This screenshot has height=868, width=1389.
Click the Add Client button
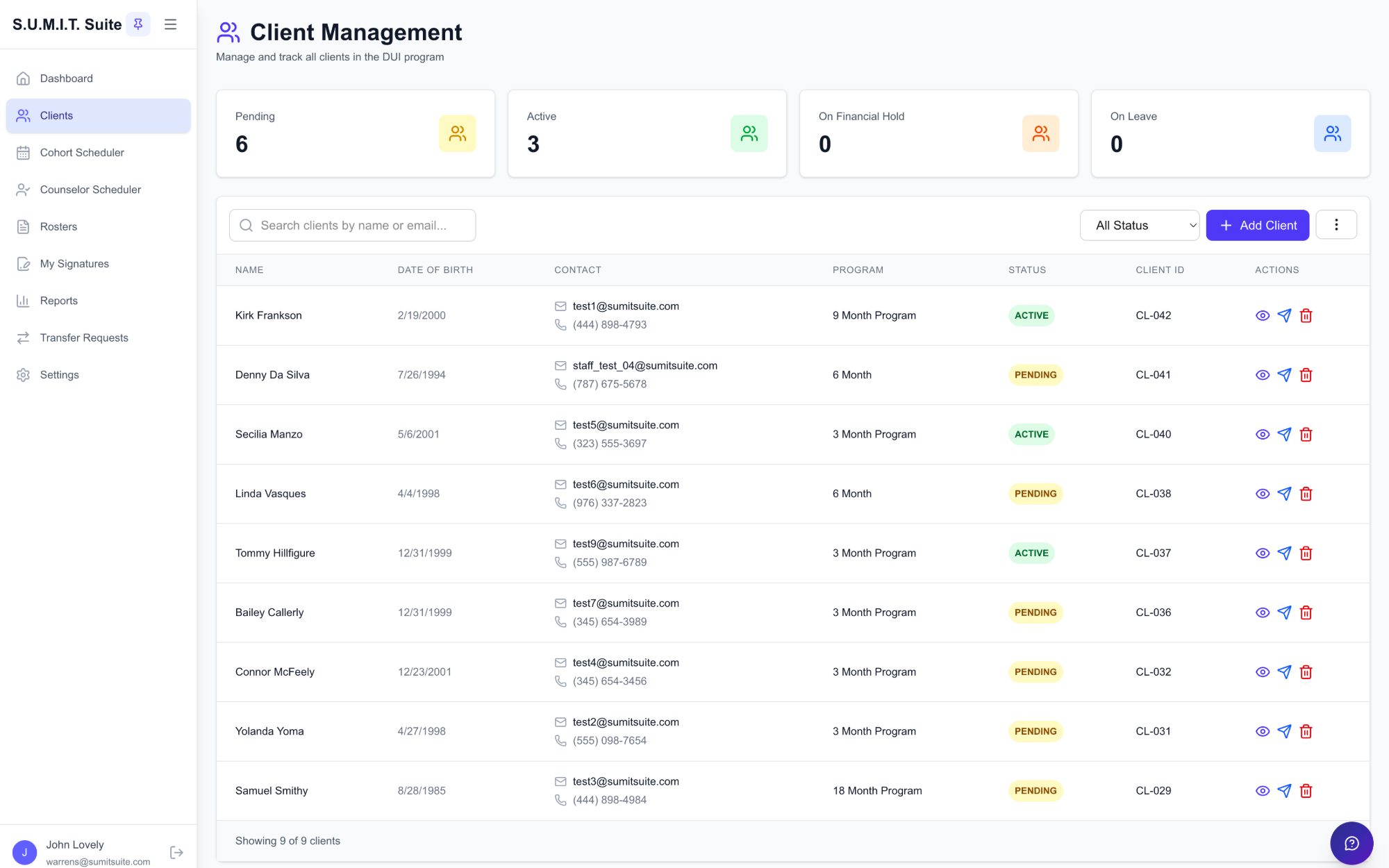1257,226
